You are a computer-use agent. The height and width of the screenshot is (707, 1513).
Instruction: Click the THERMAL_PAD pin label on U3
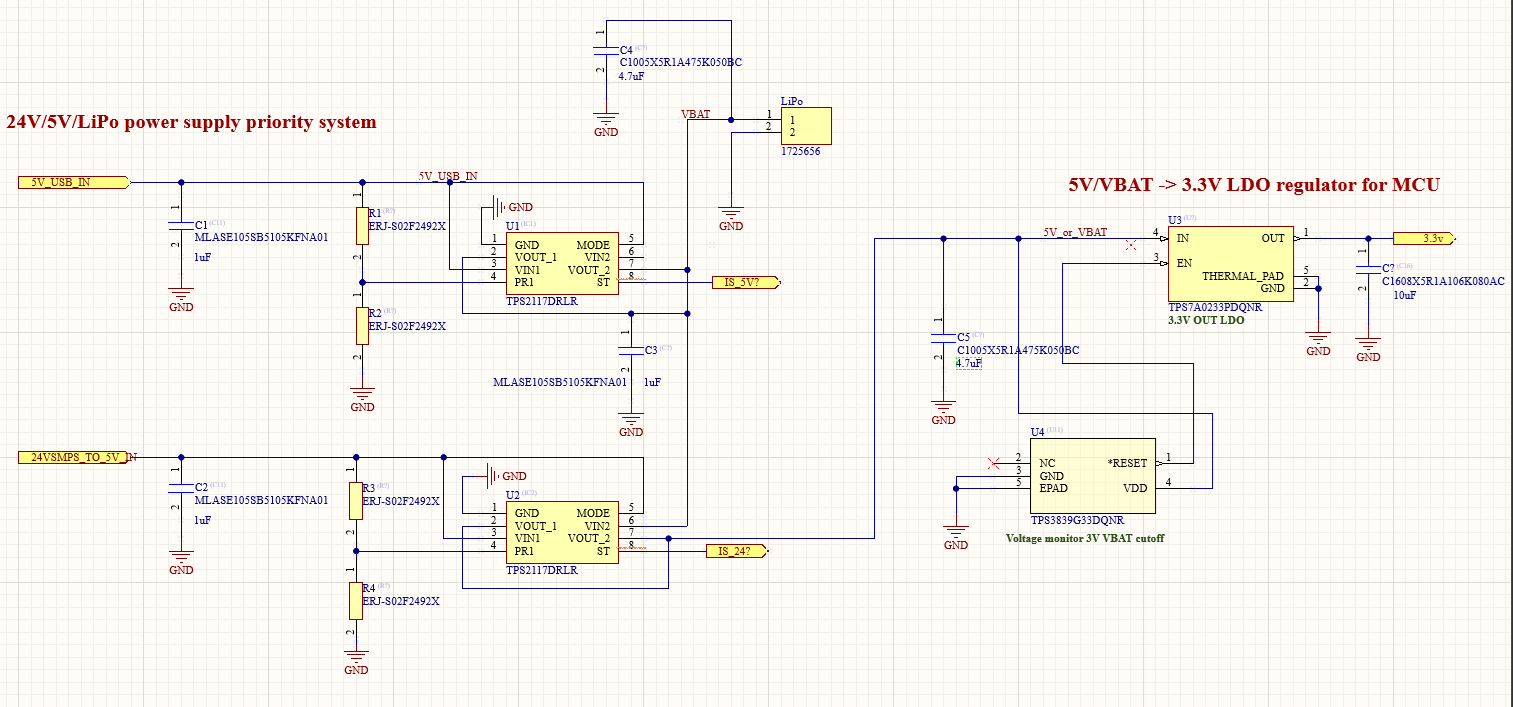1243,276
